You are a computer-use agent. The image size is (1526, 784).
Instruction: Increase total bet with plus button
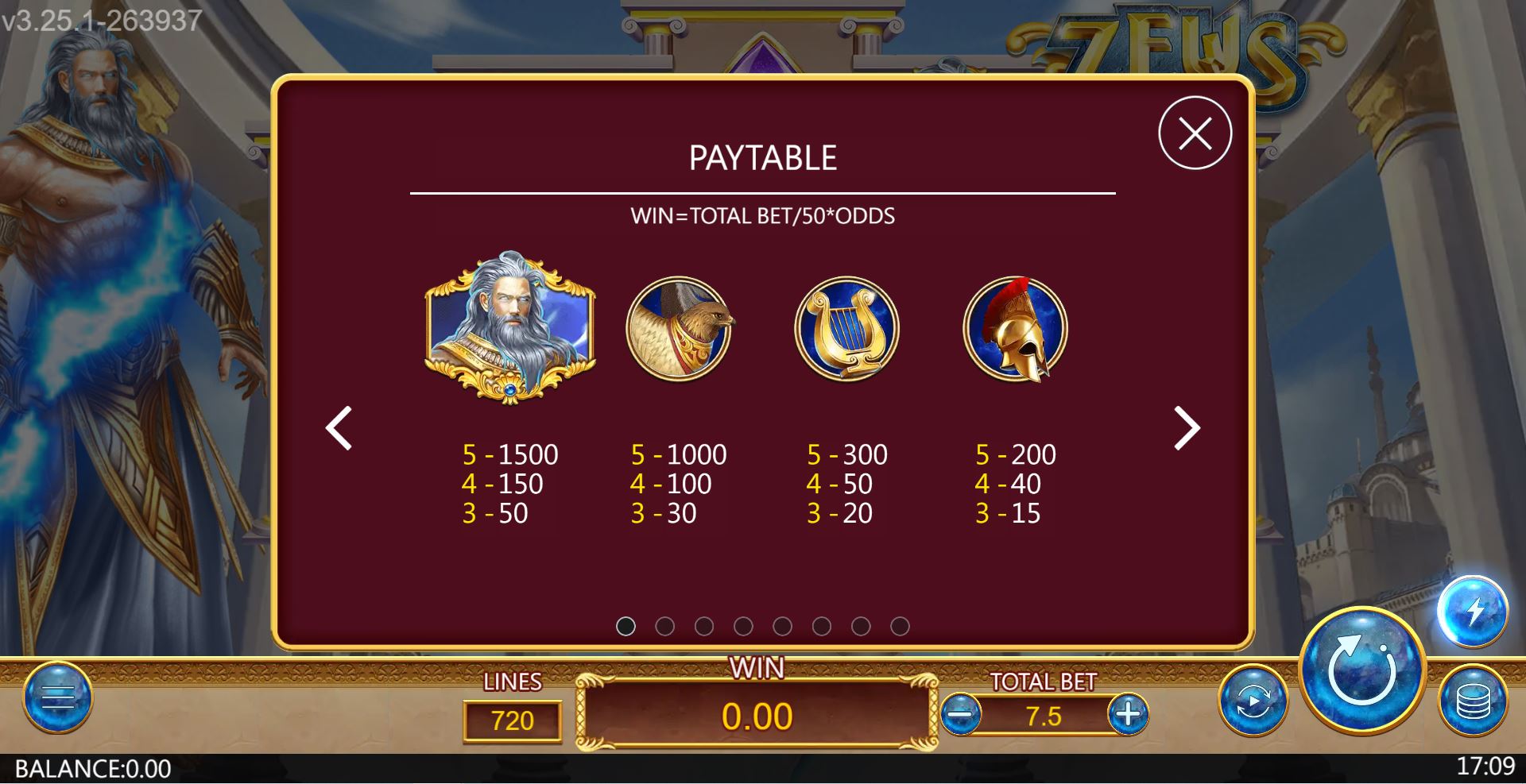[1128, 714]
